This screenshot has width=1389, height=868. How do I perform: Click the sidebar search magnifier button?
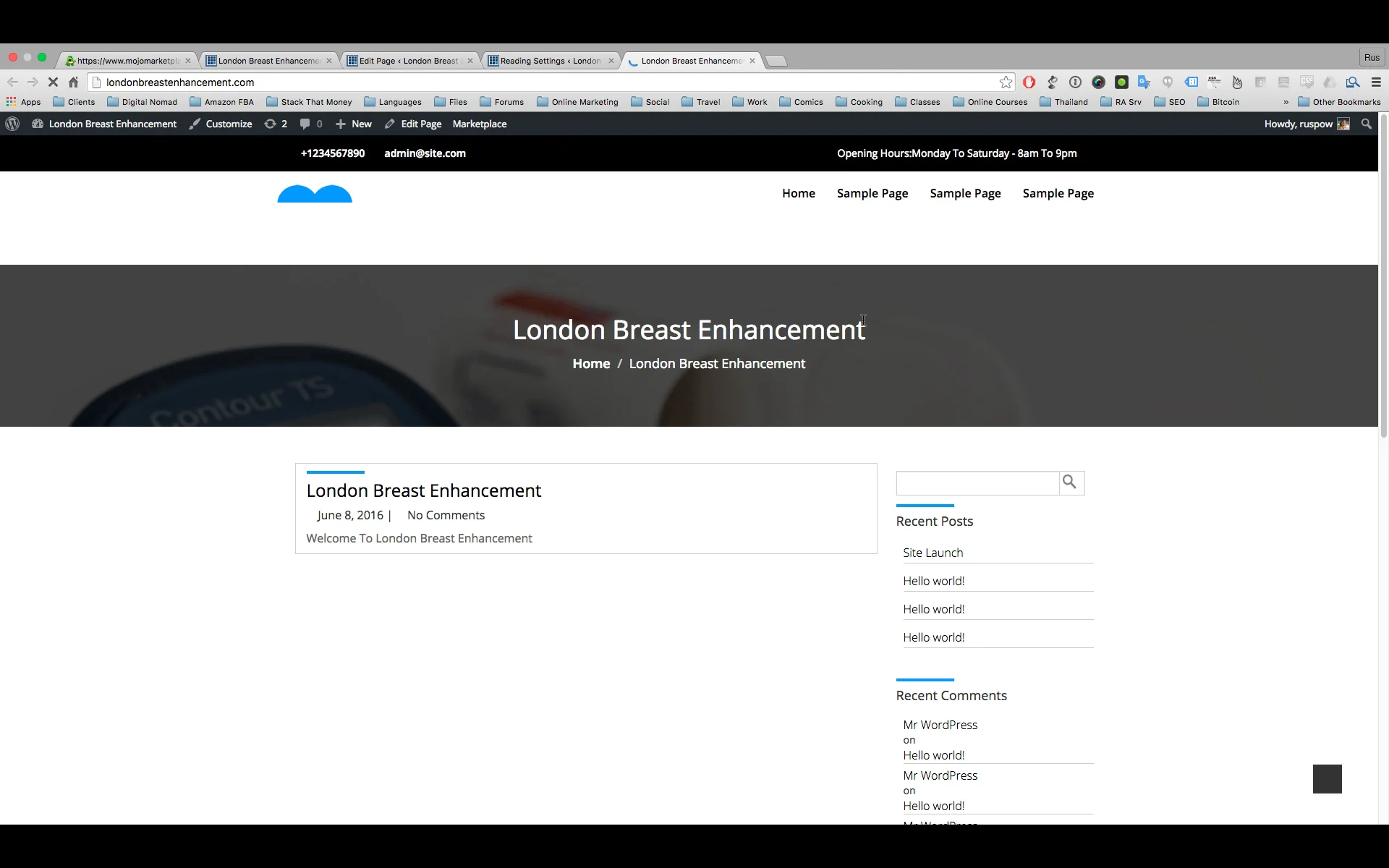(x=1070, y=482)
